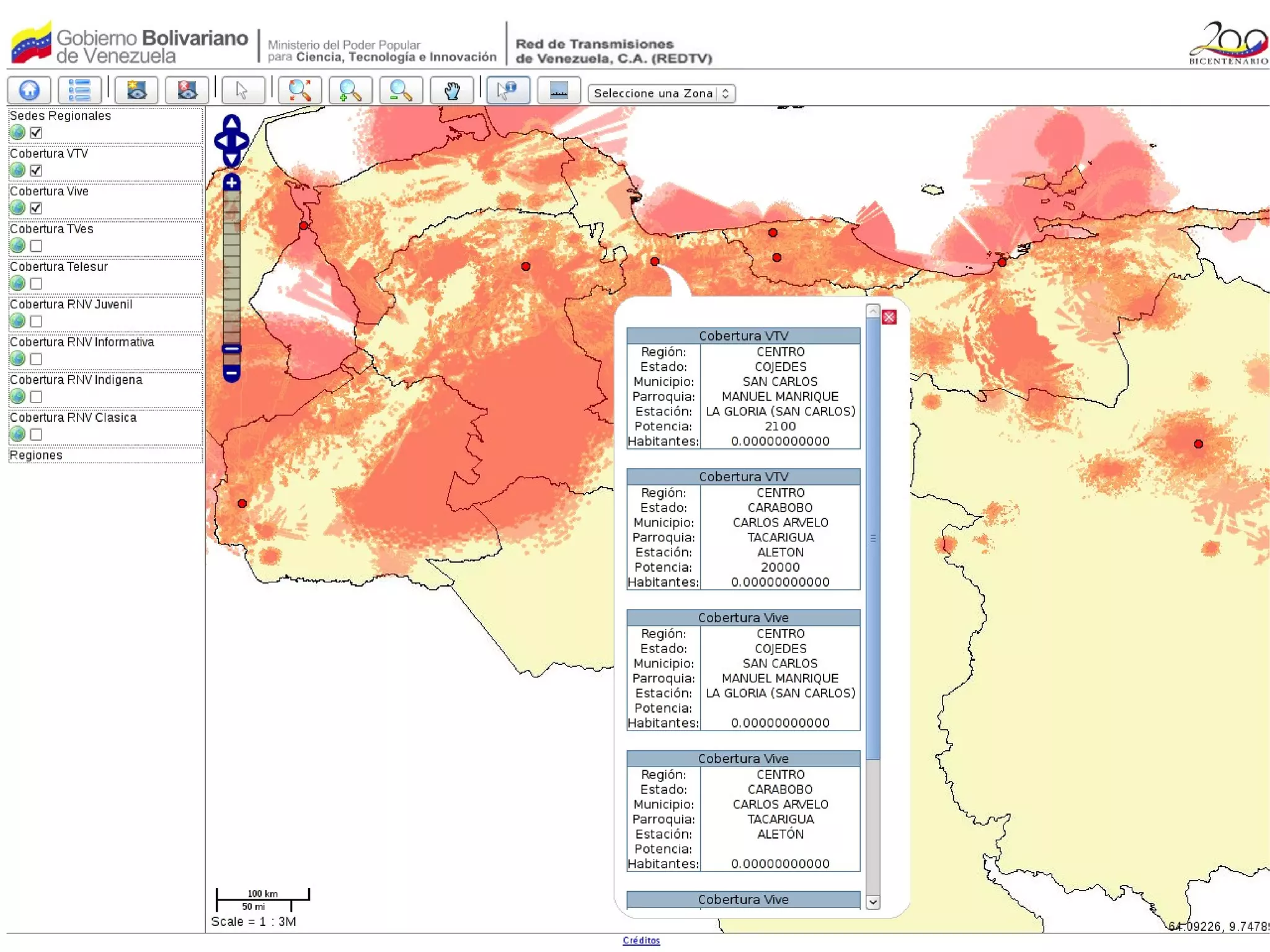This screenshot has width=1270, height=952.
Task: Click the show all layers eye icon
Action: pos(136,91)
